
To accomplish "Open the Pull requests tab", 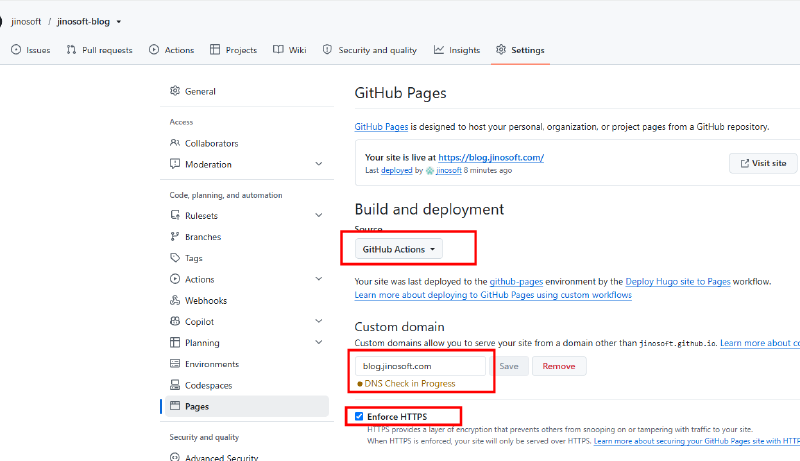I will (x=99, y=50).
